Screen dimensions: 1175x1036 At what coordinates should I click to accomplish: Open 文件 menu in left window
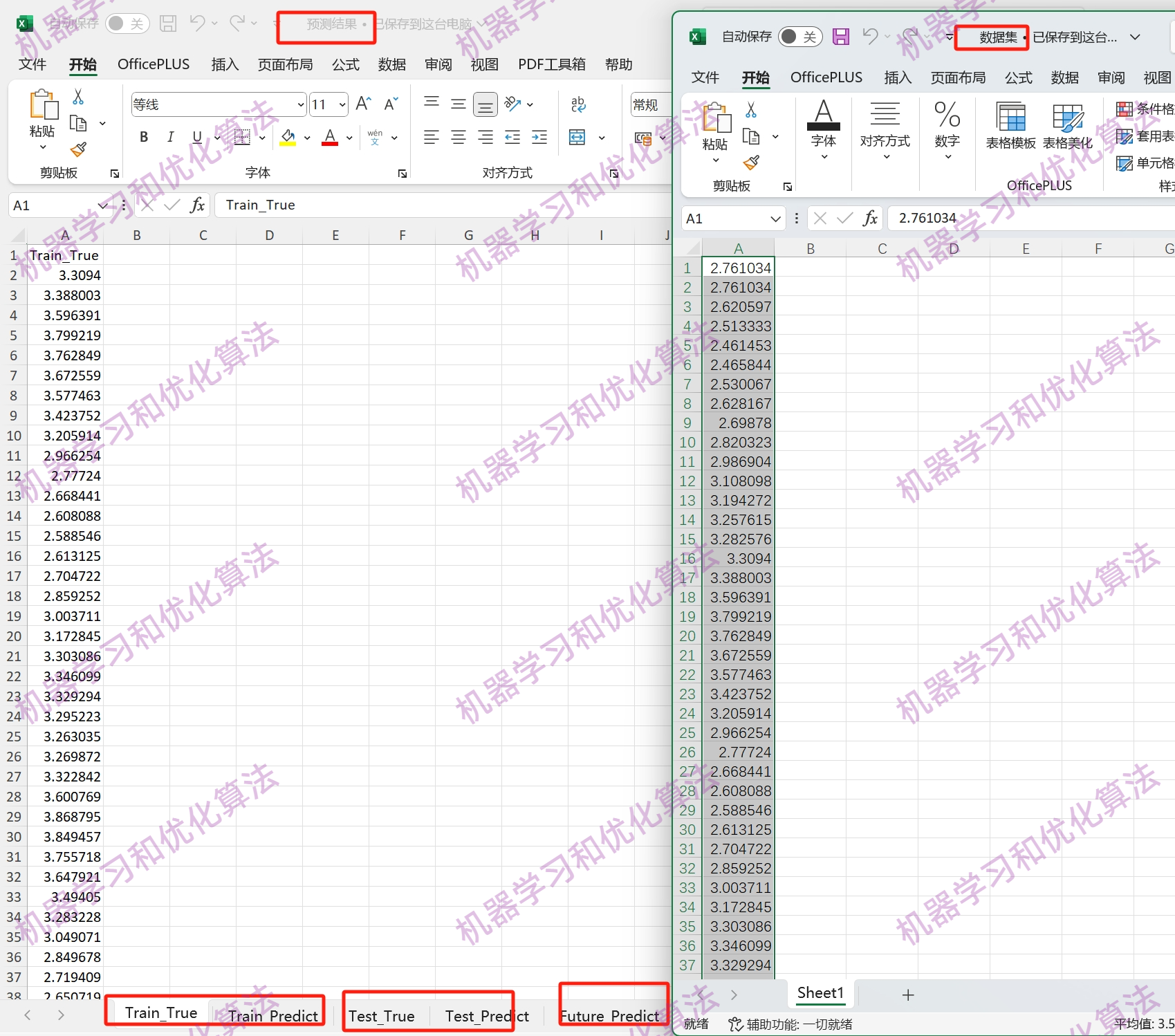[x=32, y=64]
